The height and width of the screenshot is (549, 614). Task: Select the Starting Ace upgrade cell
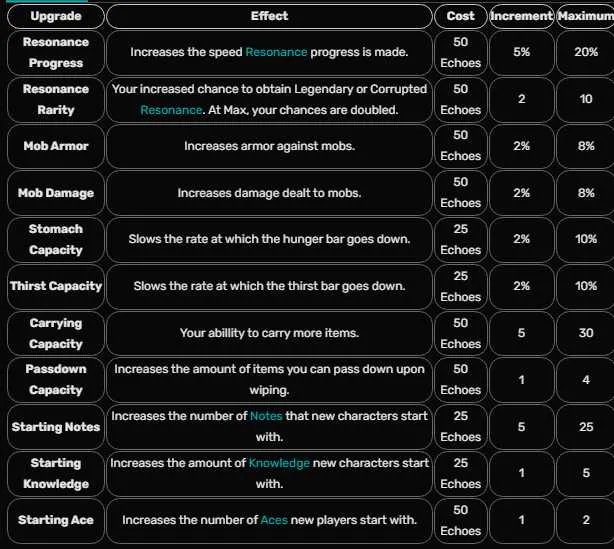pos(56,520)
